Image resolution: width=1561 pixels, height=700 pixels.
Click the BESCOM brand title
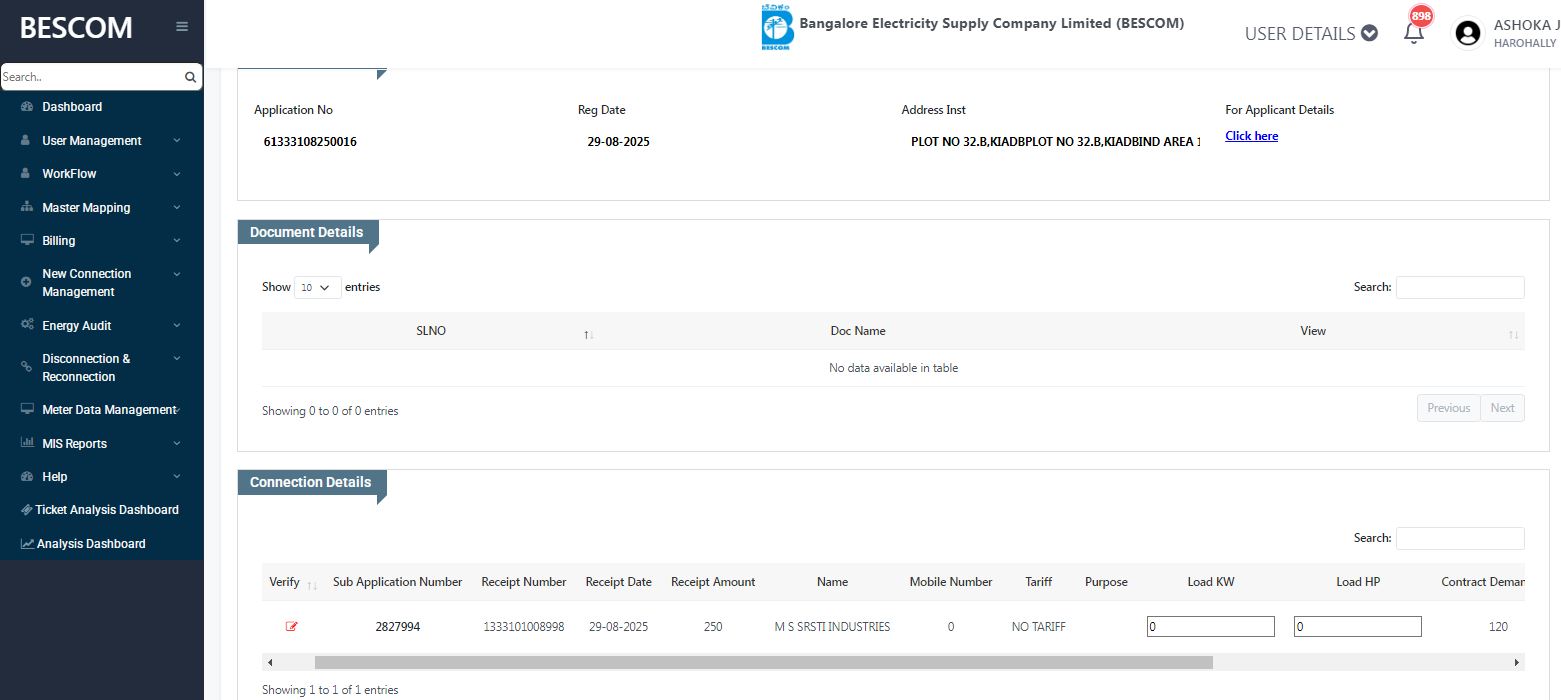pyautogui.click(x=76, y=28)
